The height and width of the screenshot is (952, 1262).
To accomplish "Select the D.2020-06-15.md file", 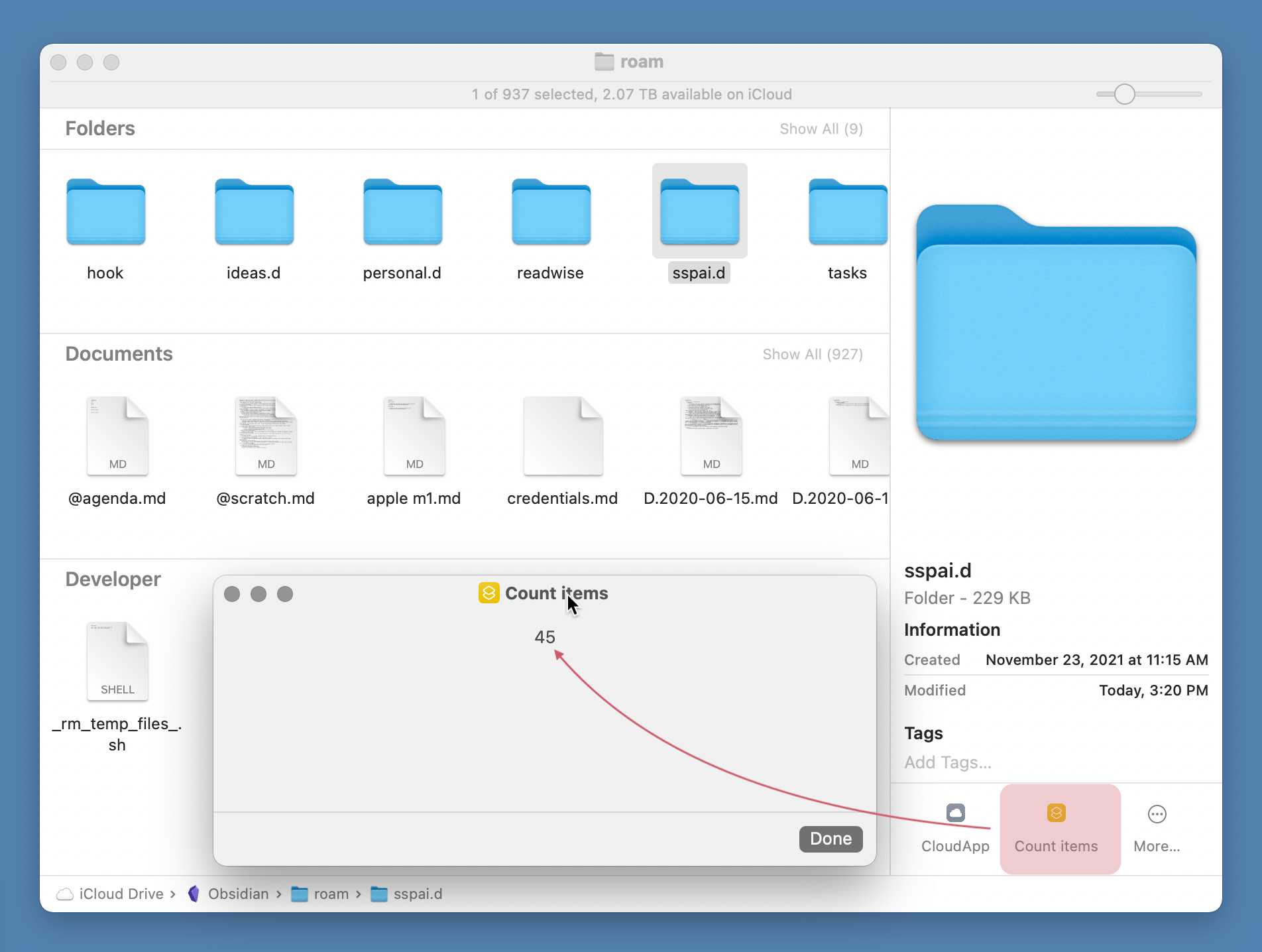I will 711,436.
